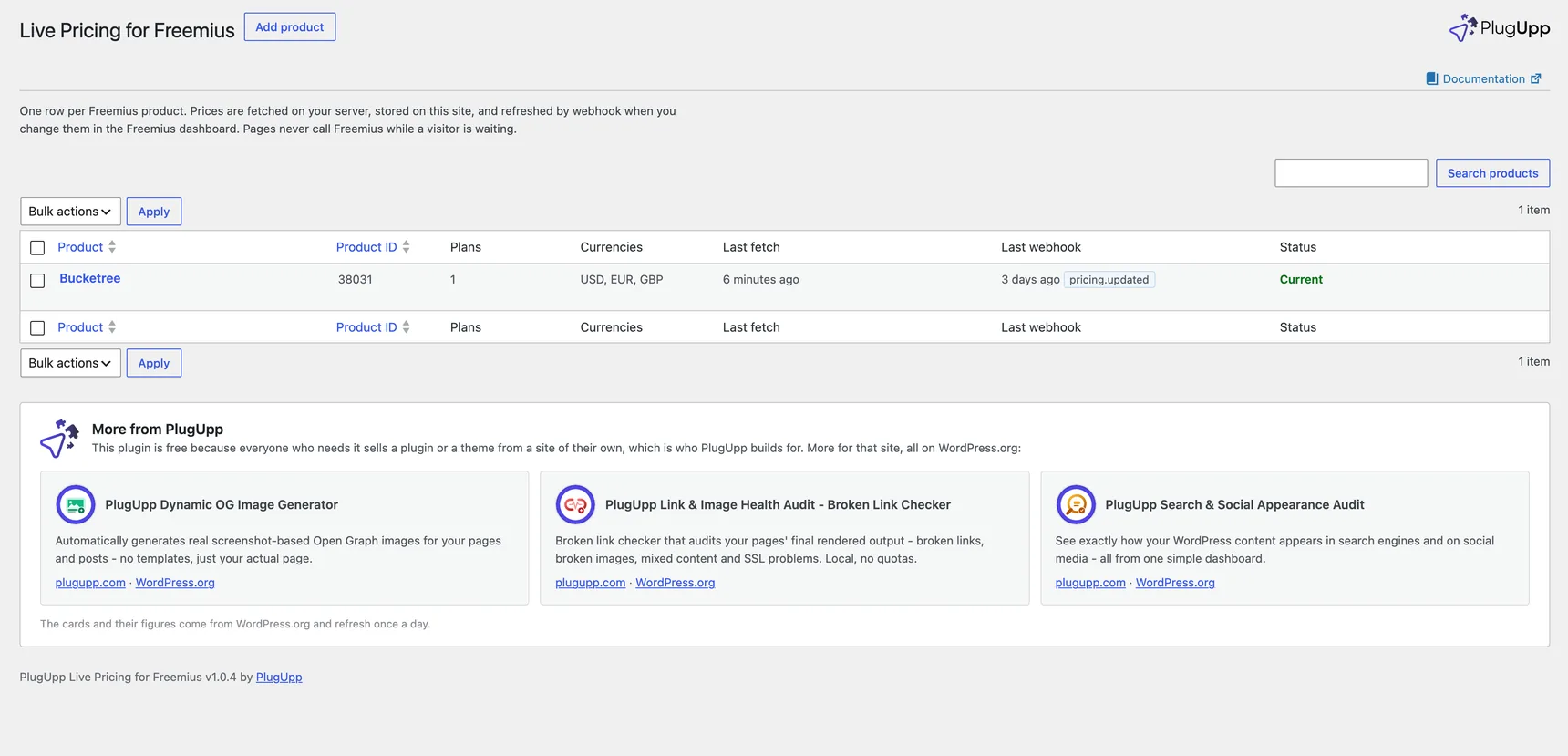Viewport: 1568px width, 756px height.
Task: Open plugupp.com link under Broken Link Checker
Action: click(x=590, y=583)
